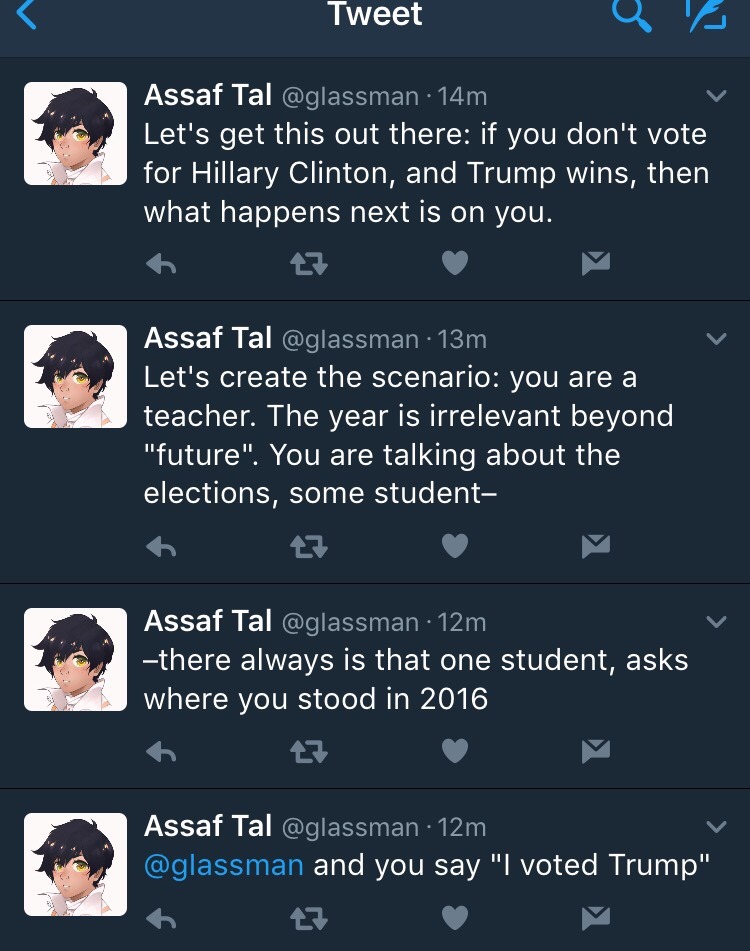Compose a new tweet with the quill icon
The height and width of the screenshot is (951, 750).
pyautogui.click(x=706, y=15)
